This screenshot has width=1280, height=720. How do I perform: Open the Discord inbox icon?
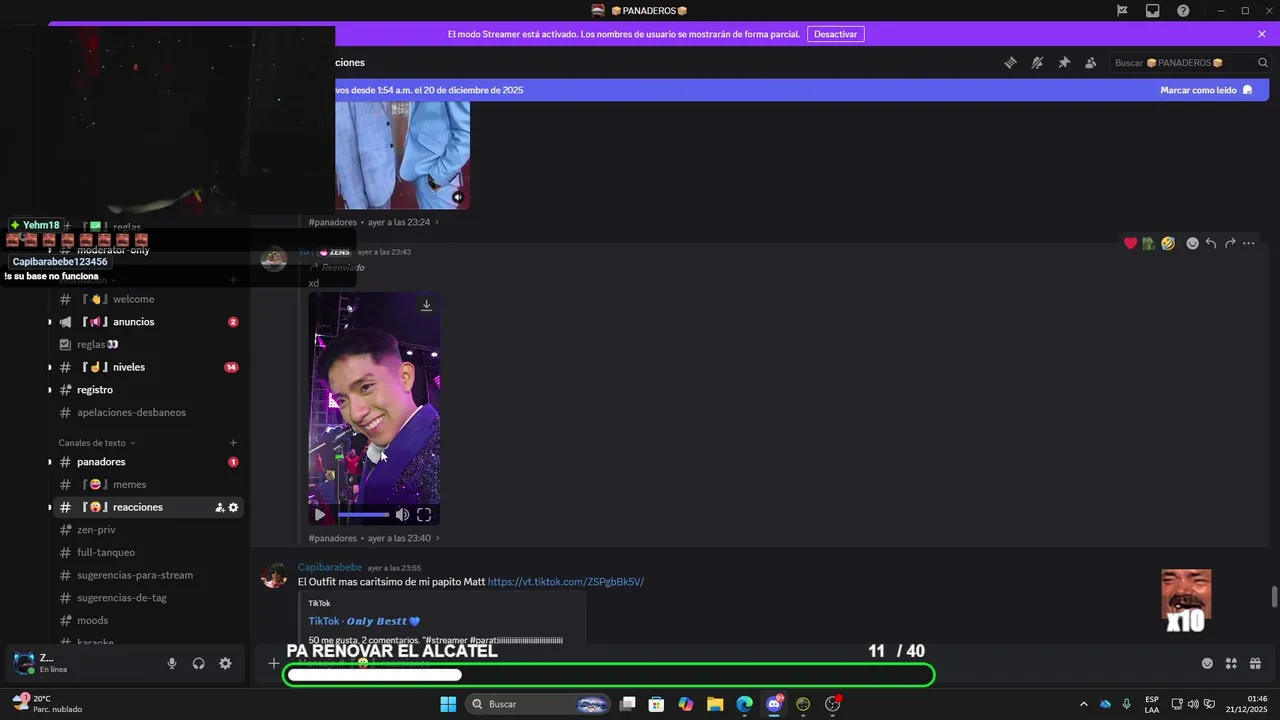(1153, 10)
